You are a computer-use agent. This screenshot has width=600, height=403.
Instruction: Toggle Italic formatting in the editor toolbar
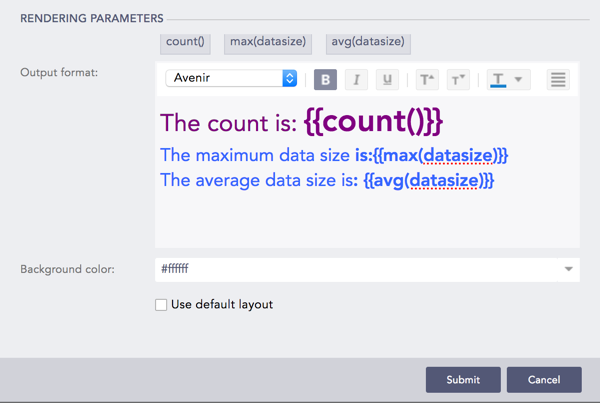(x=356, y=79)
